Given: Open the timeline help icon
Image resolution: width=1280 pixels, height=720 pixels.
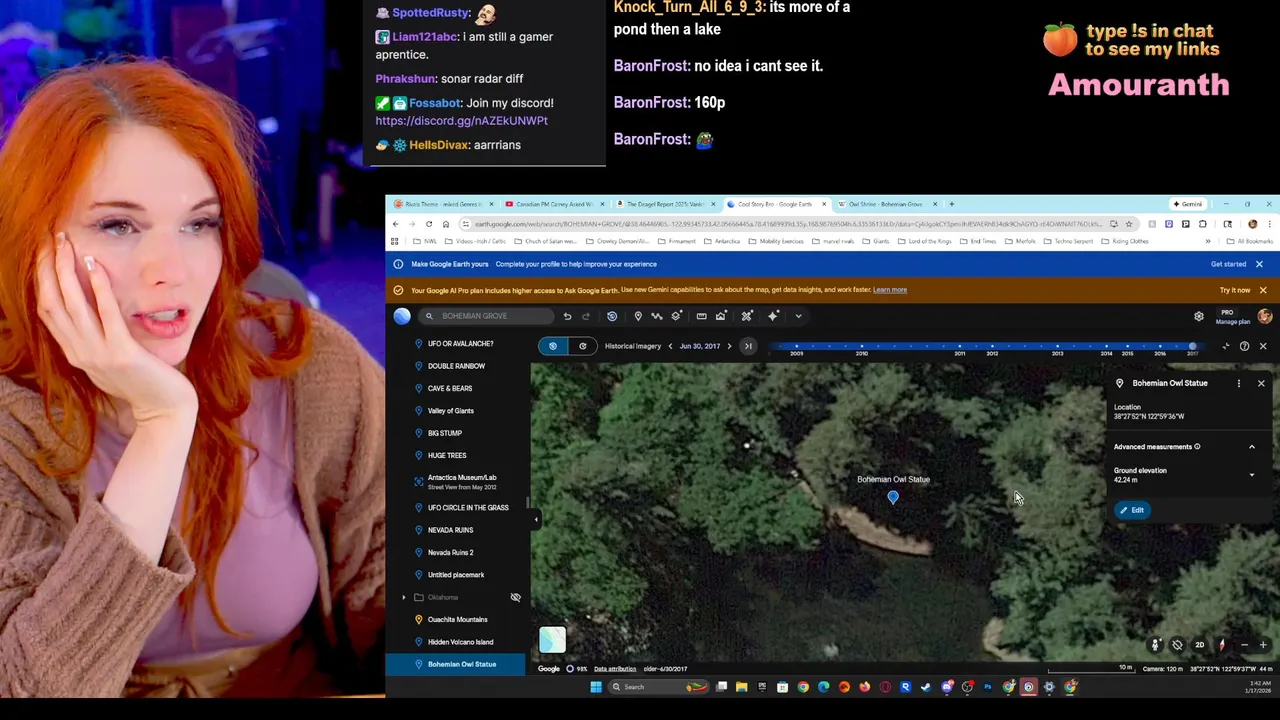Looking at the screenshot, I should tap(1244, 346).
